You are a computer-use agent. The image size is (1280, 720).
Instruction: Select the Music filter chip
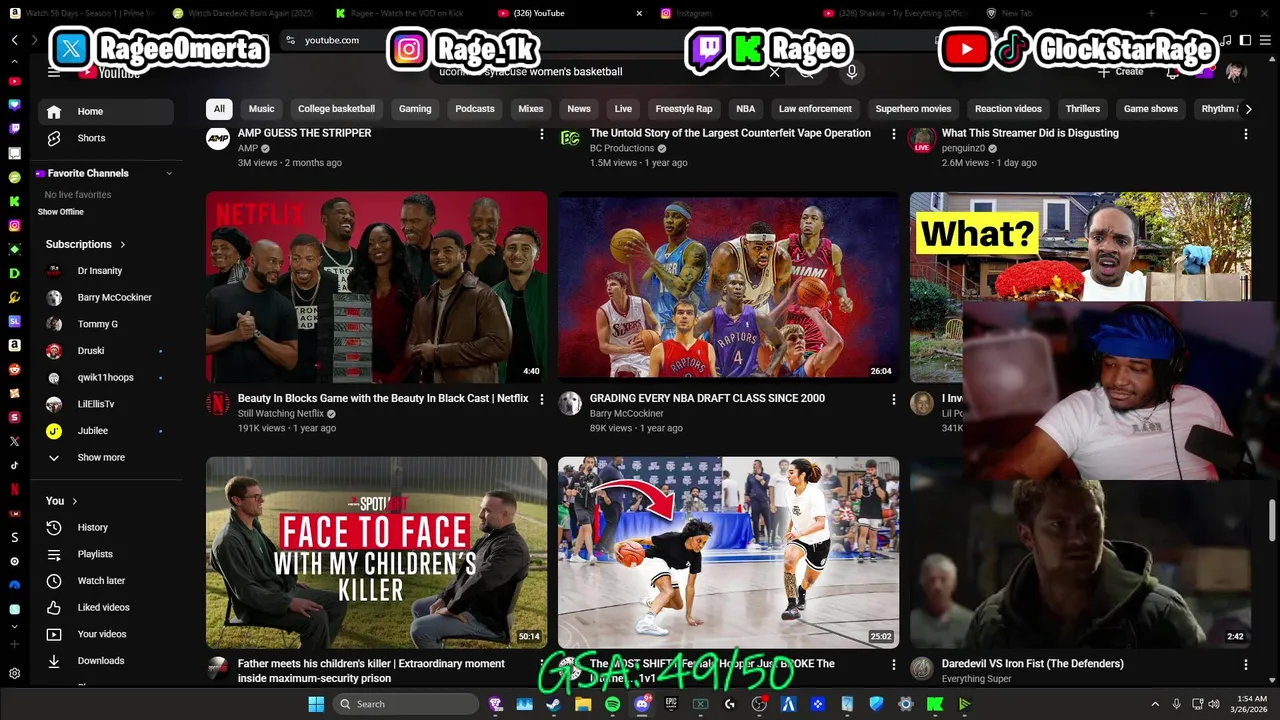tap(261, 109)
